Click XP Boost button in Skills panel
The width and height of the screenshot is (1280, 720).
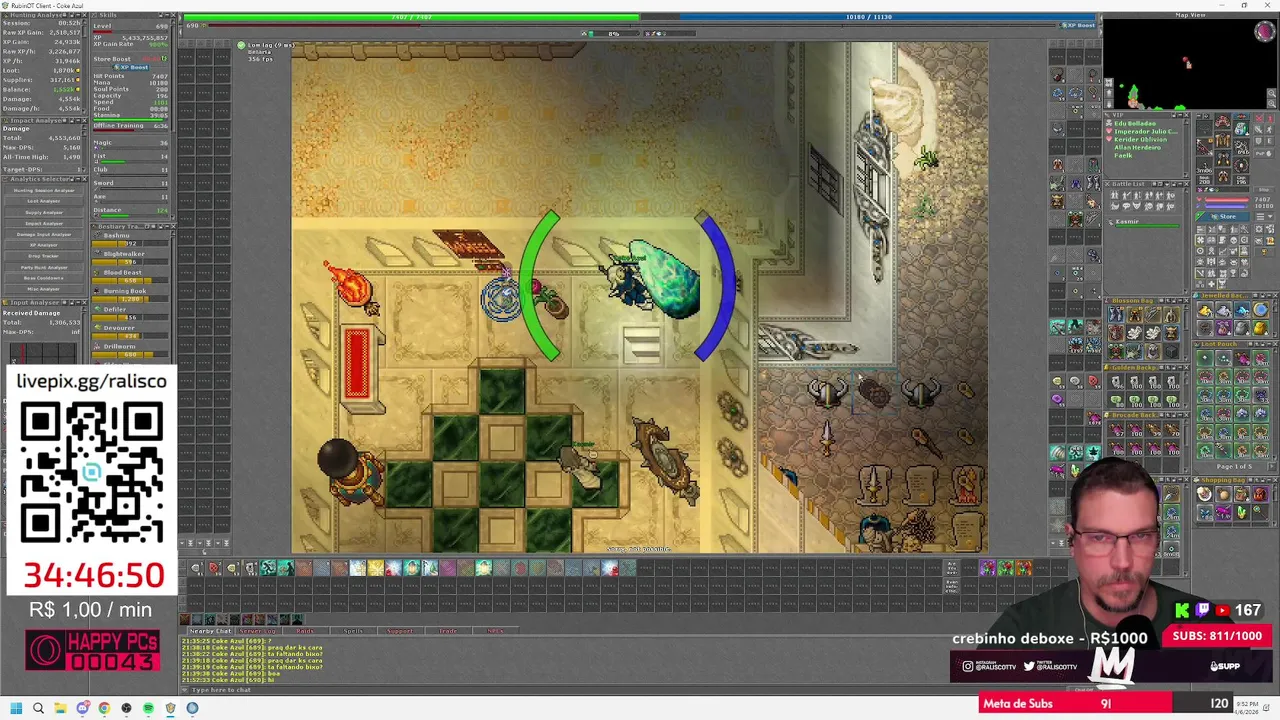click(131, 67)
